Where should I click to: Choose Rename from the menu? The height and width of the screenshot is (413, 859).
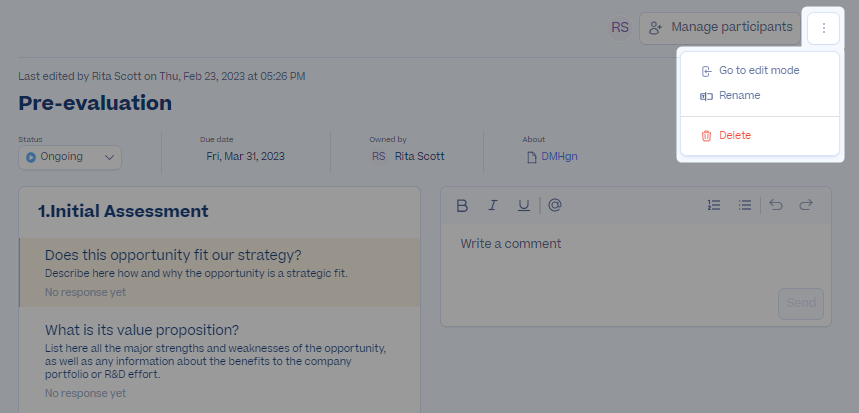(x=739, y=96)
